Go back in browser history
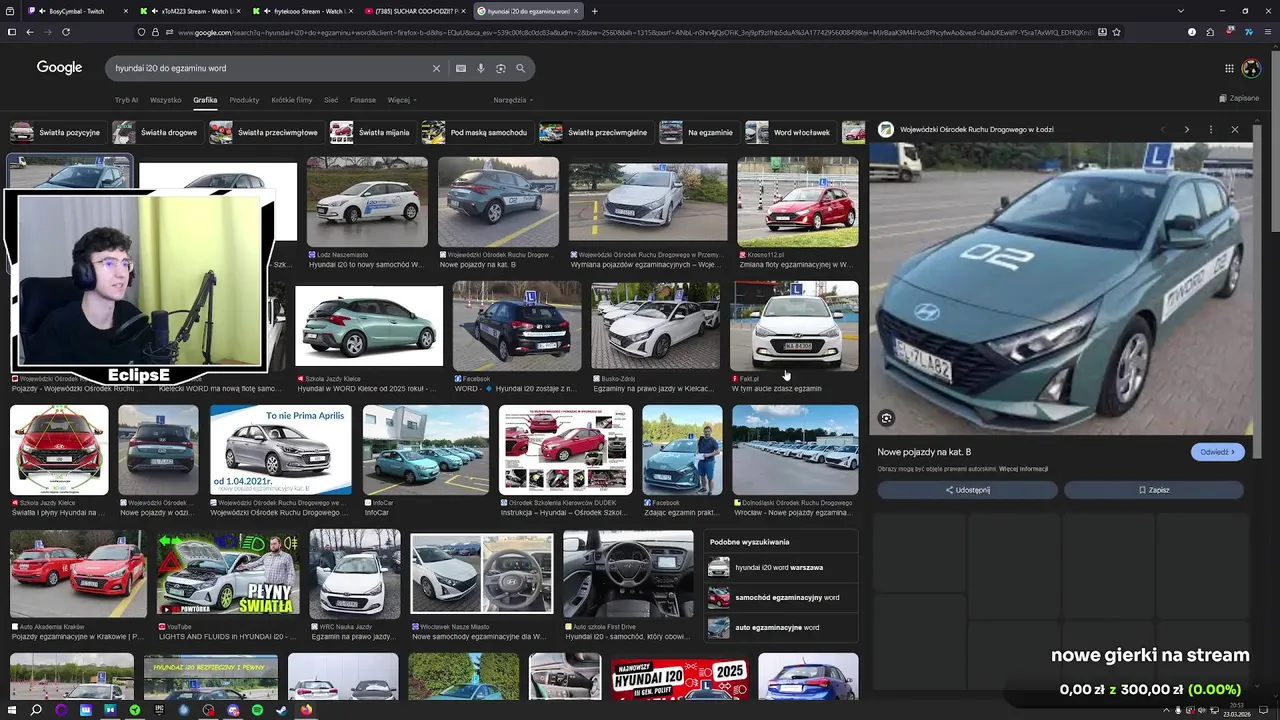 [x=30, y=32]
